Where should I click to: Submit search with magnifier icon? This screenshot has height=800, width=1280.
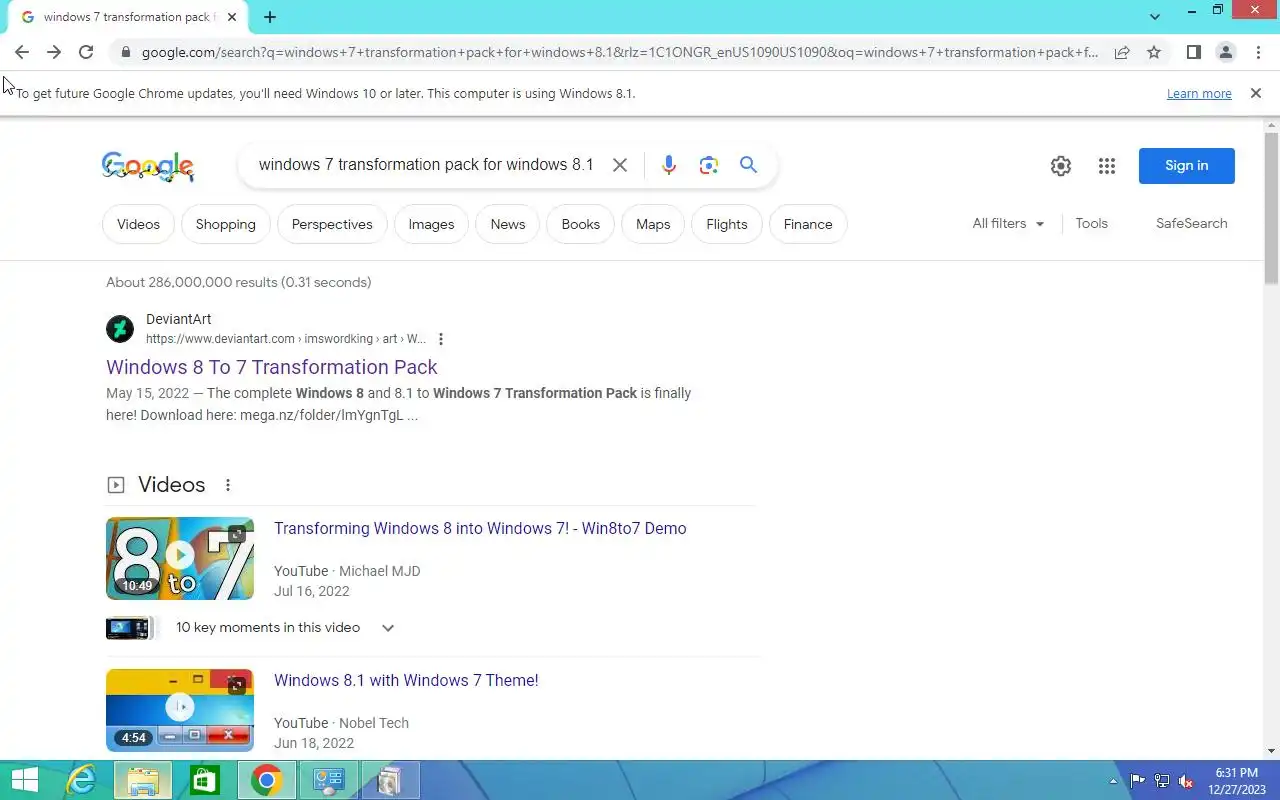[748, 165]
